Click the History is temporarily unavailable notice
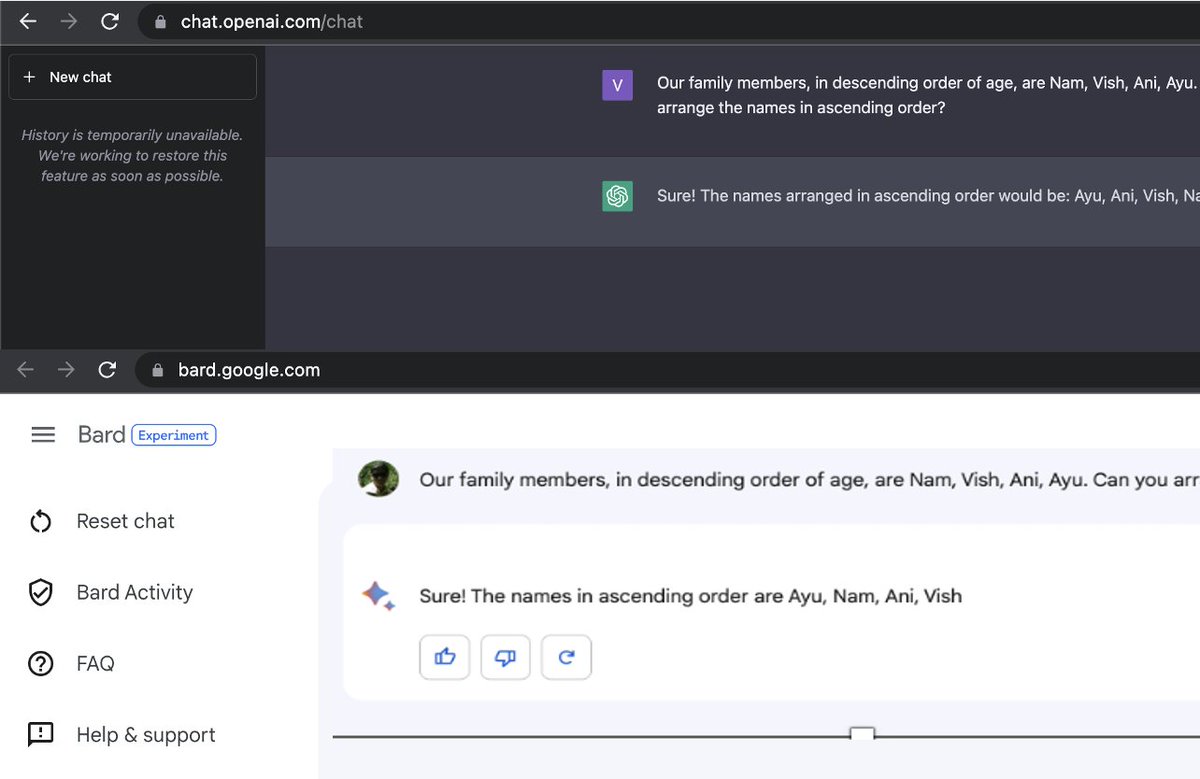Image resolution: width=1200 pixels, height=779 pixels. tap(132, 155)
